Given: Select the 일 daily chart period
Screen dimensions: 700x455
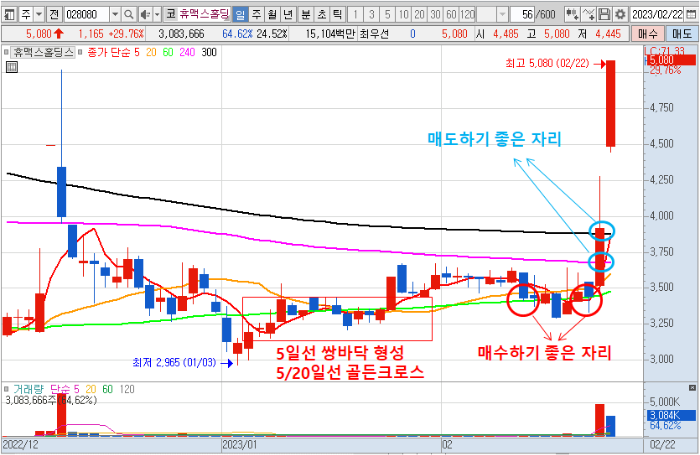Looking at the screenshot, I should [x=240, y=15].
